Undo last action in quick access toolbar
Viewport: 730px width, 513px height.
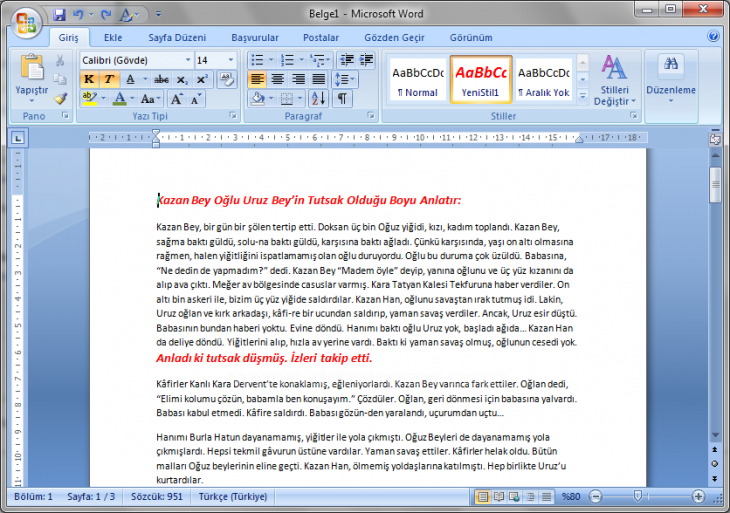click(78, 15)
